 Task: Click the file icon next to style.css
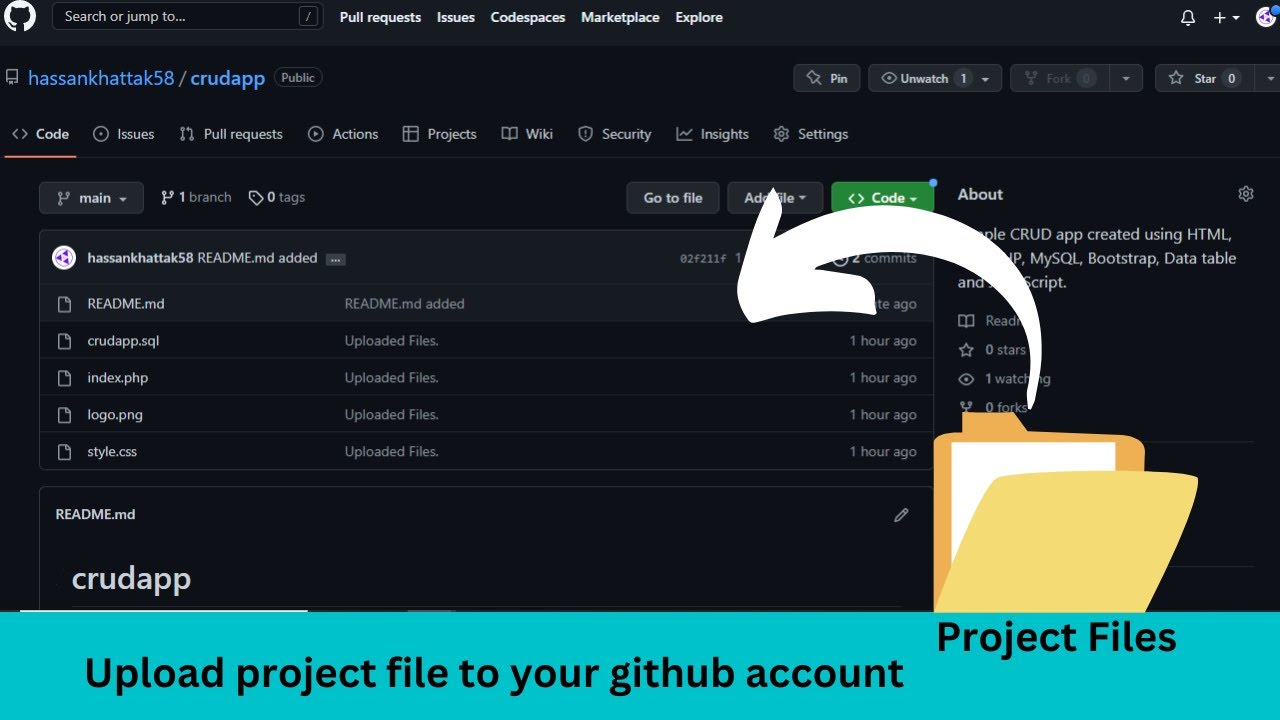point(65,452)
